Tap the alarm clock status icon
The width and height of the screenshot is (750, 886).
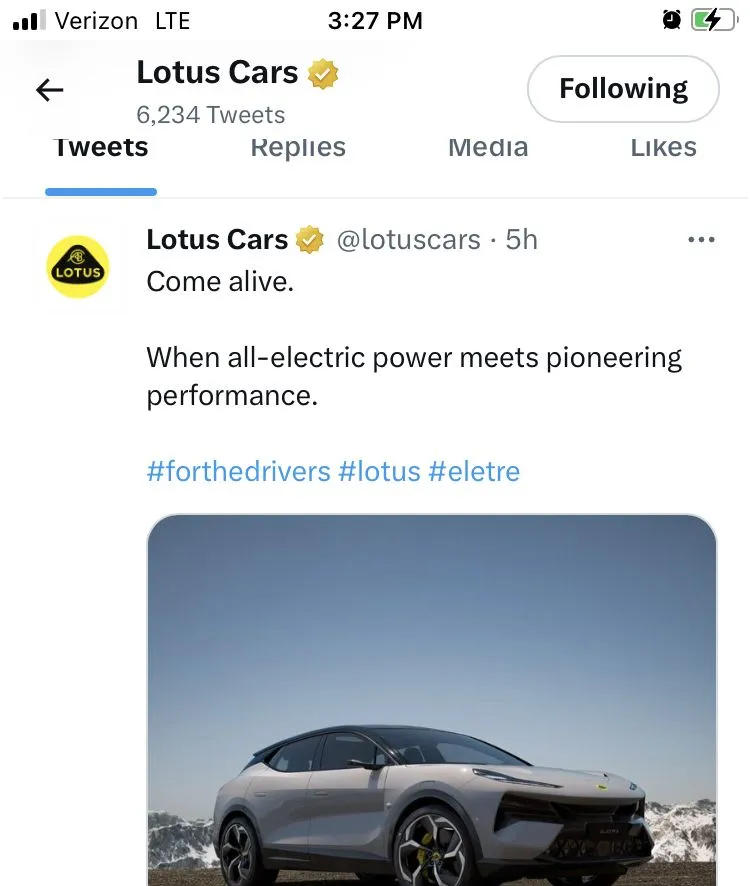point(671,20)
